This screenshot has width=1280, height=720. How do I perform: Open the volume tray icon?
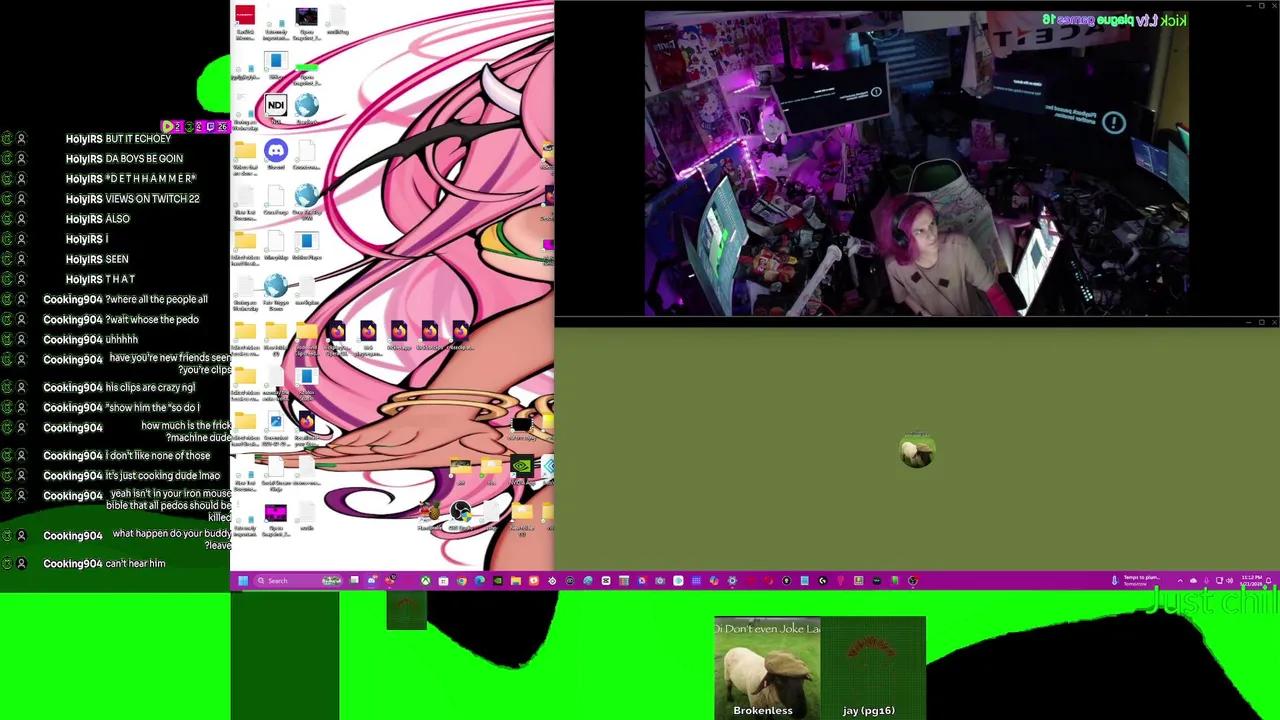[1229, 580]
